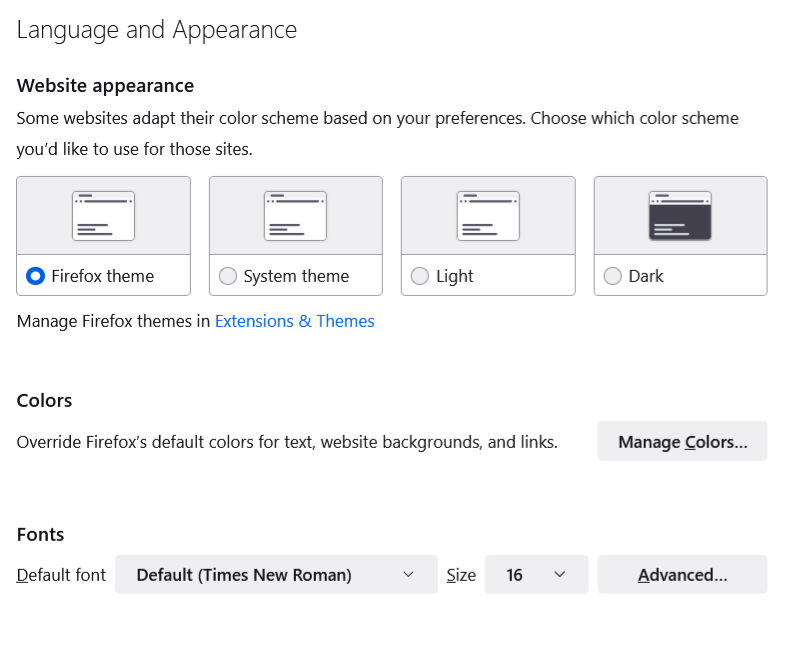Click the "Light" option label text
Image resolution: width=809 pixels, height=648 pixels.
click(x=455, y=276)
